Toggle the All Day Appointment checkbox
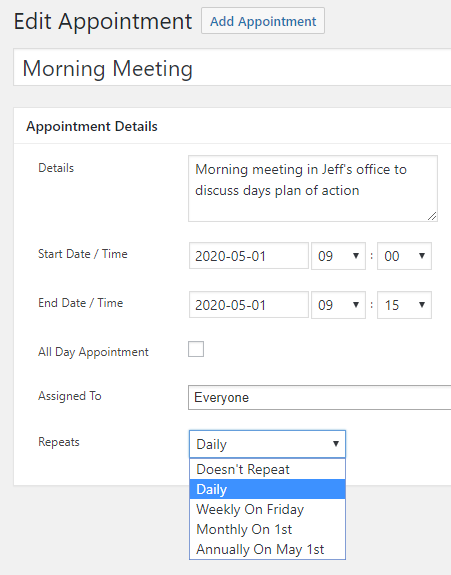 pos(196,349)
